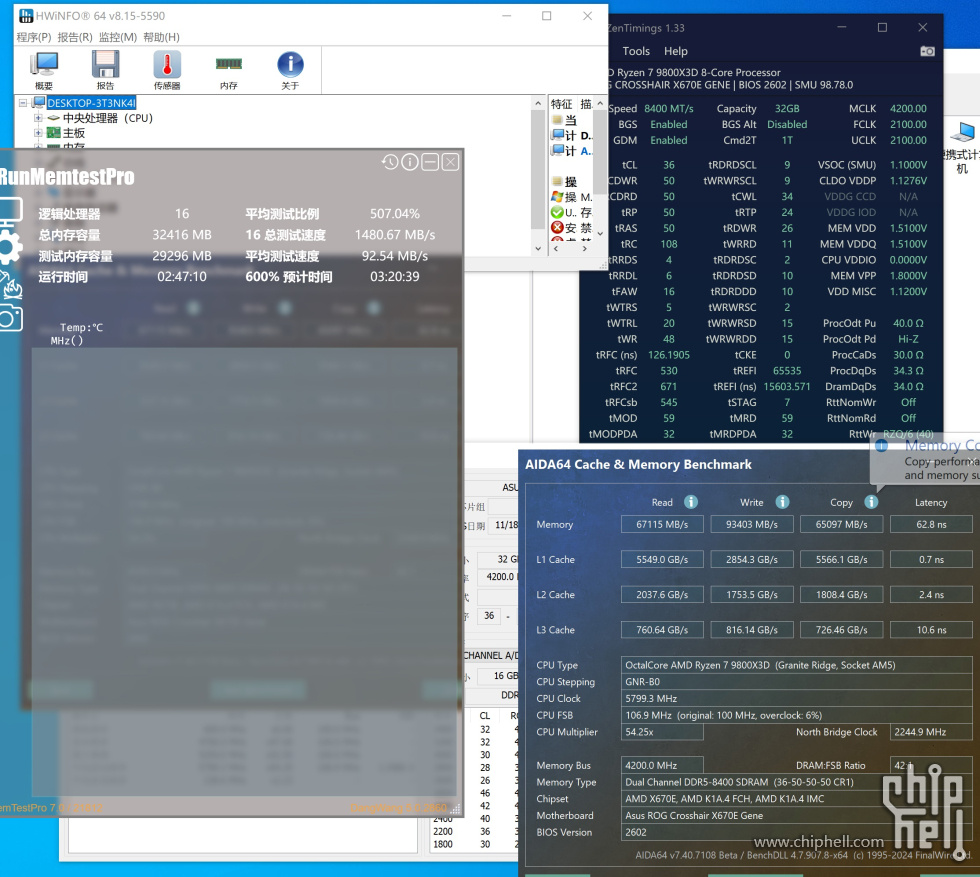Click the CPU Multiplier field 54.25x
980x877 pixels.
(662, 732)
